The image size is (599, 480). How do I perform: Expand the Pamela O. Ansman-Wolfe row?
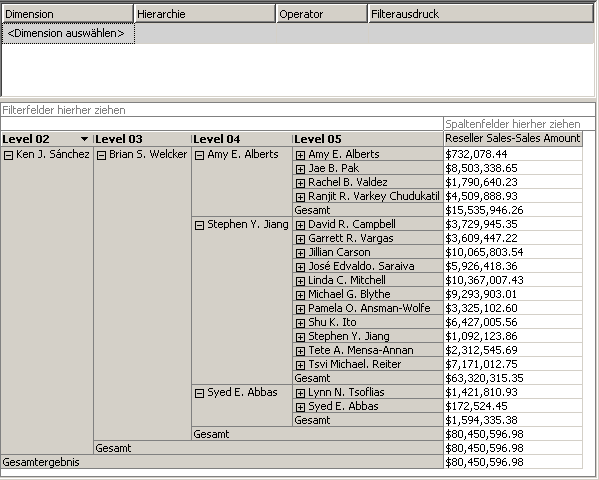point(300,309)
